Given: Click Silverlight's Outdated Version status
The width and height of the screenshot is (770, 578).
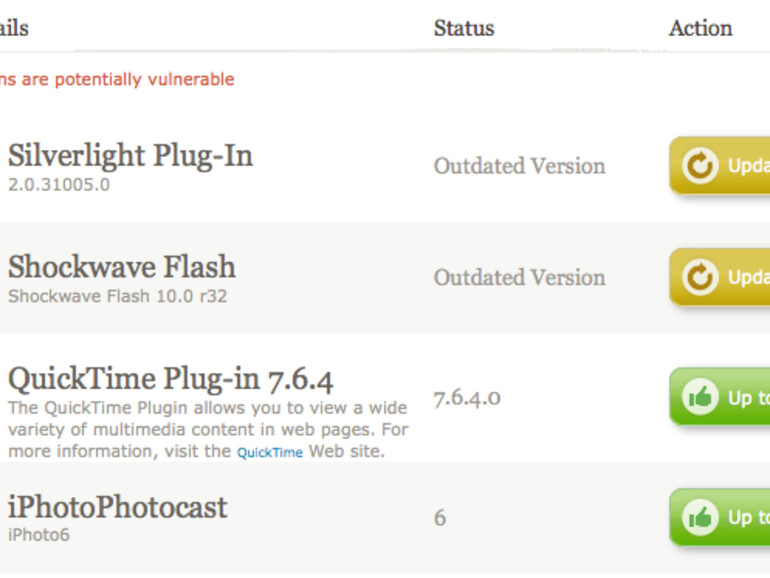Looking at the screenshot, I should coord(519,166).
